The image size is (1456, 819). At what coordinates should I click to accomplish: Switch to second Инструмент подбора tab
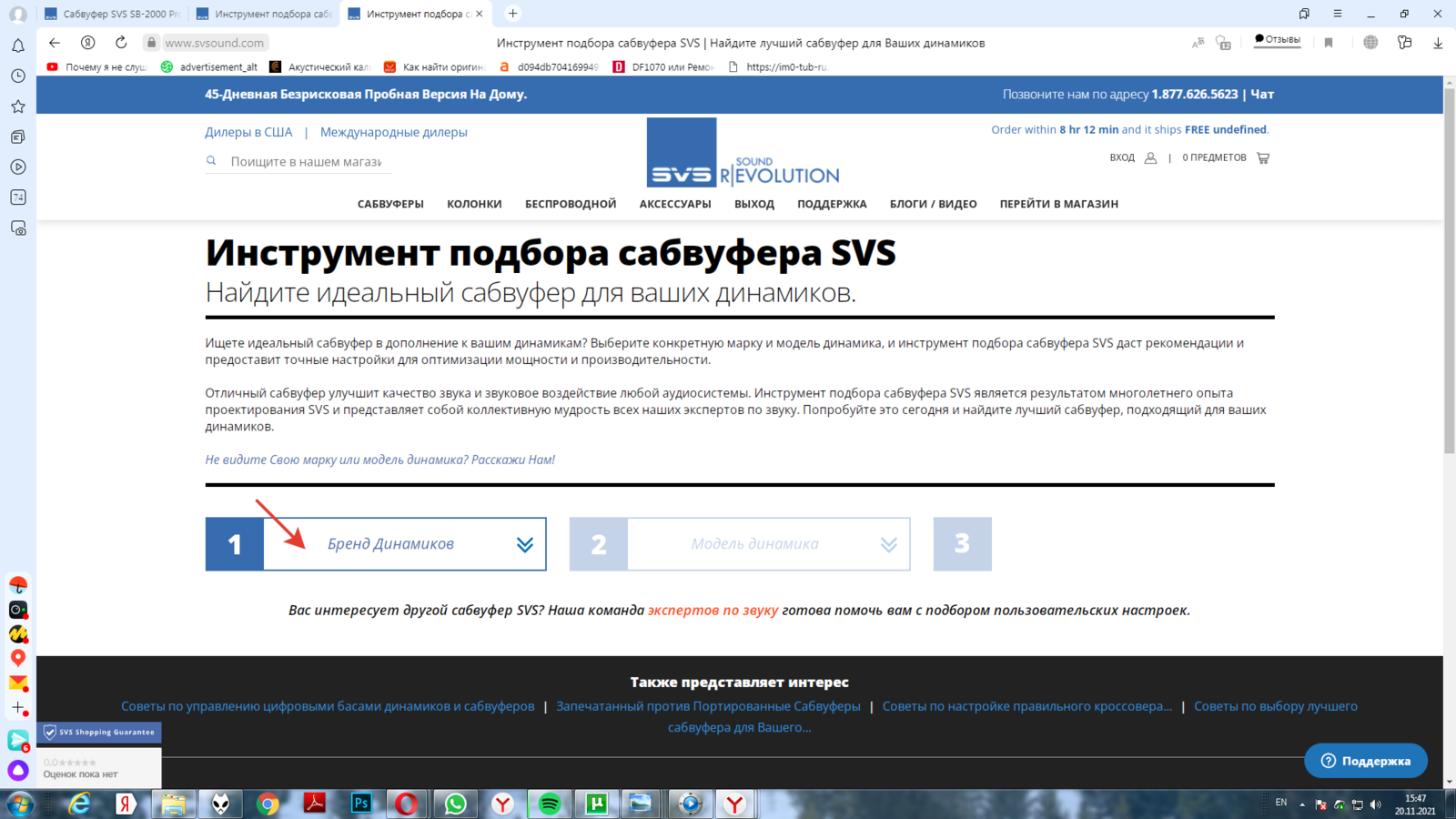pyautogui.click(x=265, y=14)
